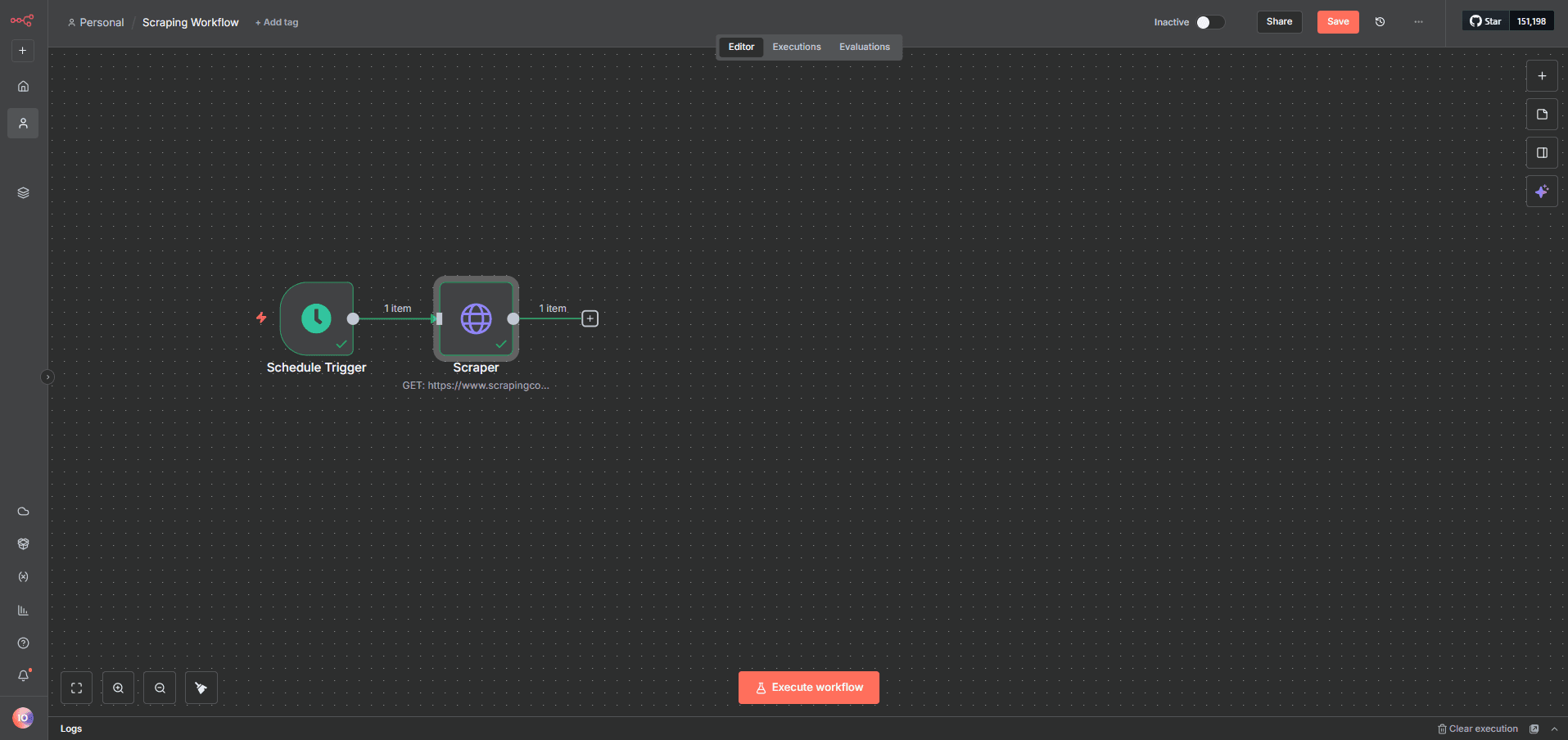Click the Personal breadcrumb

pyautogui.click(x=96, y=22)
